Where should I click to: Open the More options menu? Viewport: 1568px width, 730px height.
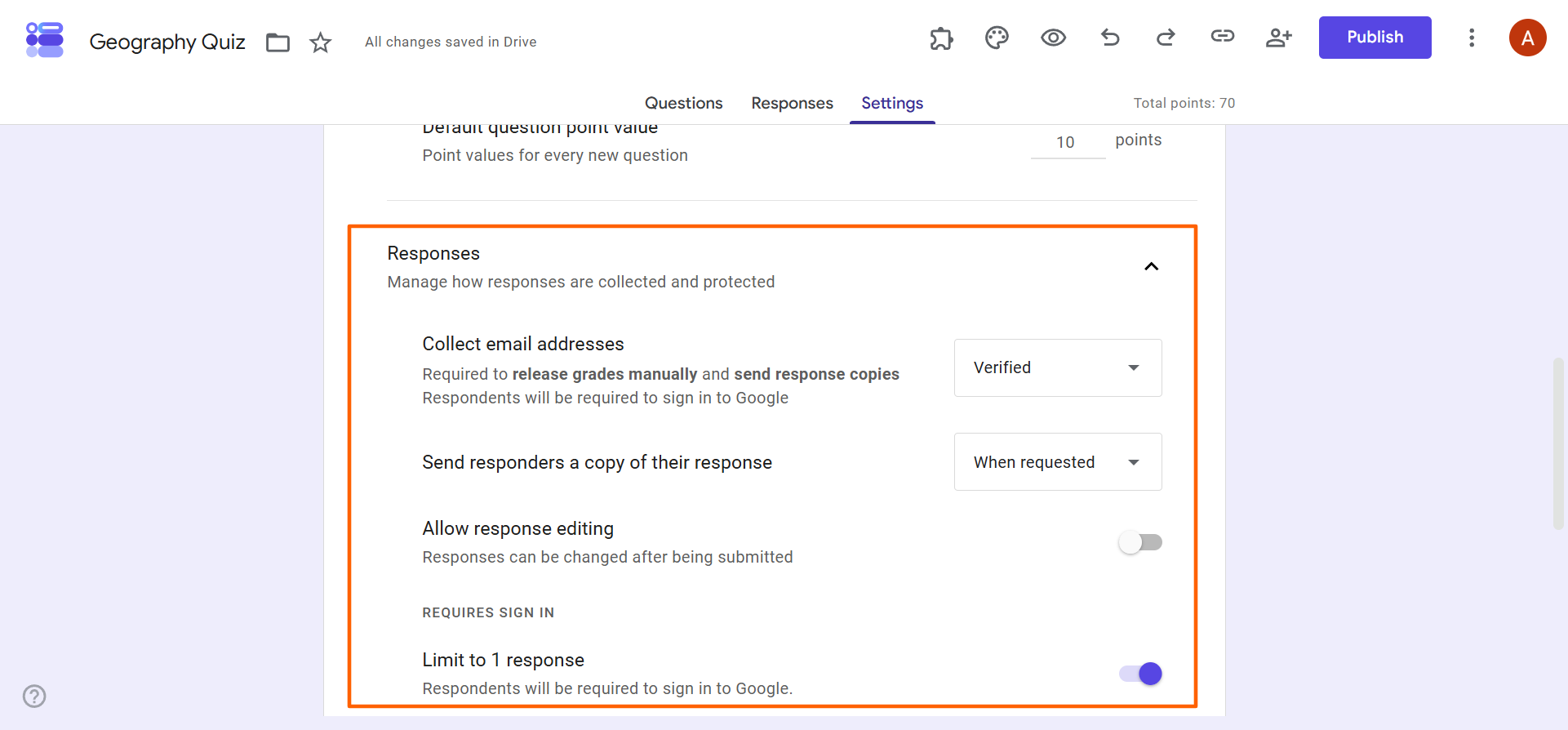pos(1472,38)
